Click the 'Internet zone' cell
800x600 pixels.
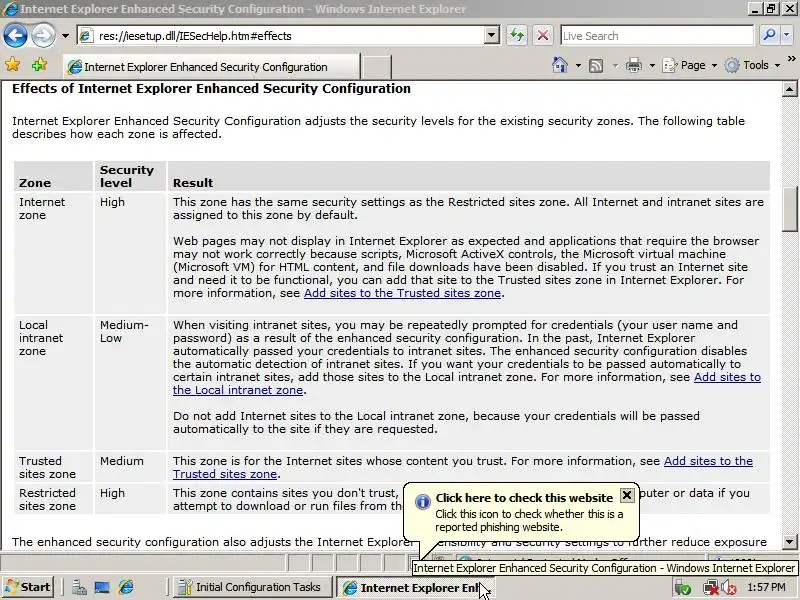(54, 253)
